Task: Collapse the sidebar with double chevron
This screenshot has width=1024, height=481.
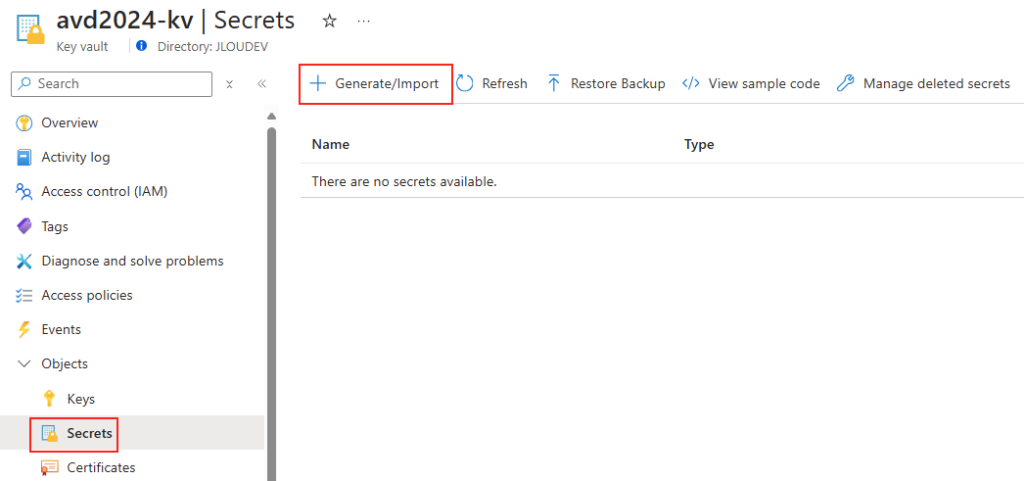Action: (x=262, y=84)
